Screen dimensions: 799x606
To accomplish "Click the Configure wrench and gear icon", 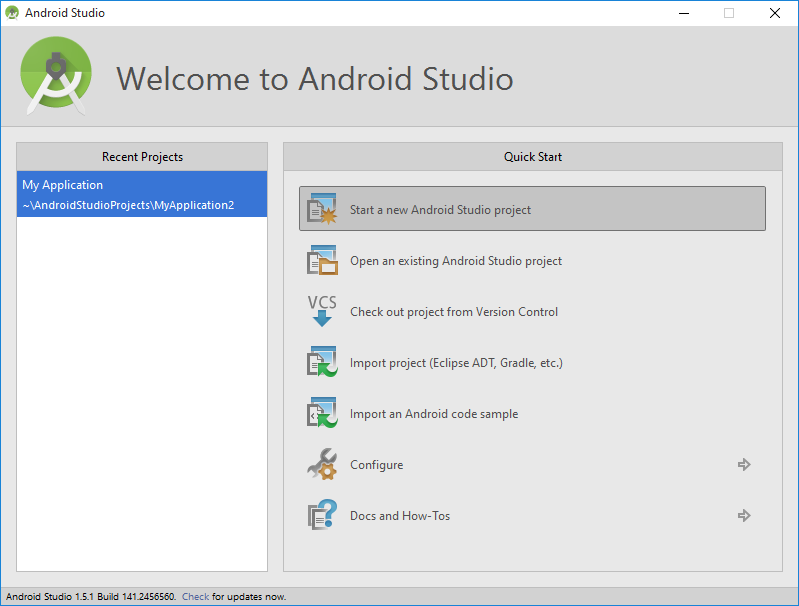I will [x=322, y=464].
